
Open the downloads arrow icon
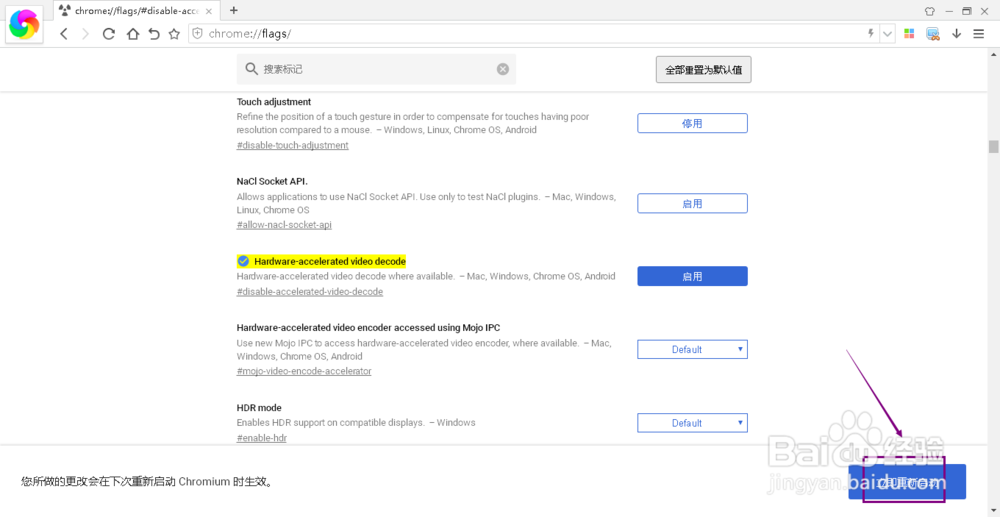click(956, 34)
